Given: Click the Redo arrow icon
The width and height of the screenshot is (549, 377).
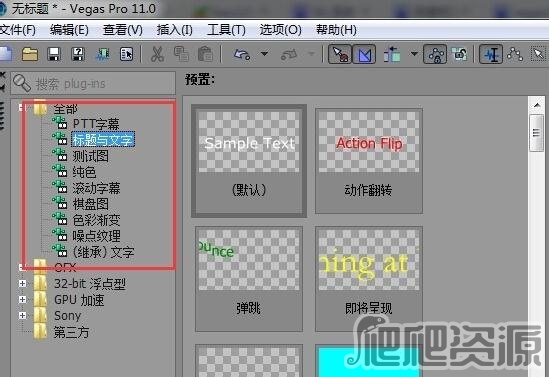Looking at the screenshot, I should pyautogui.click(x=289, y=54).
